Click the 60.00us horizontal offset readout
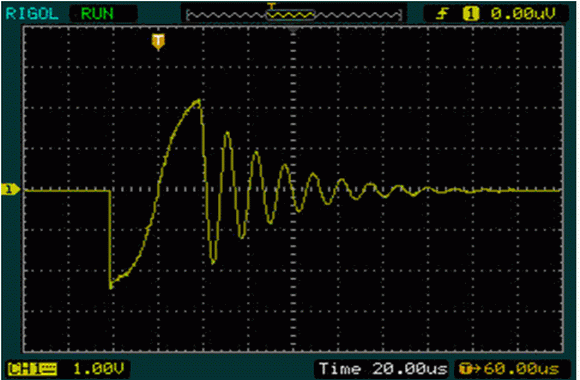The height and width of the screenshot is (380, 580). pyautogui.click(x=521, y=369)
